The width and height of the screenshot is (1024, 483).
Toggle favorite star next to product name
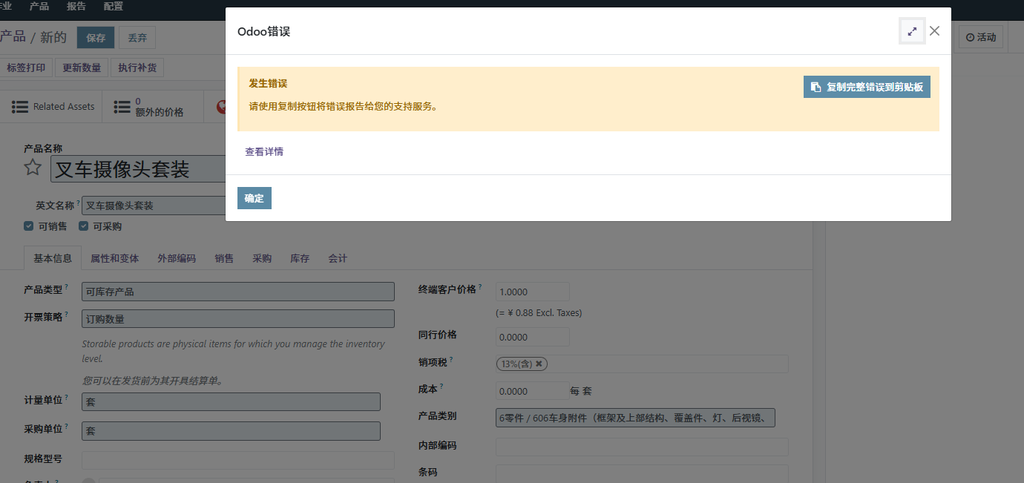tap(33, 168)
